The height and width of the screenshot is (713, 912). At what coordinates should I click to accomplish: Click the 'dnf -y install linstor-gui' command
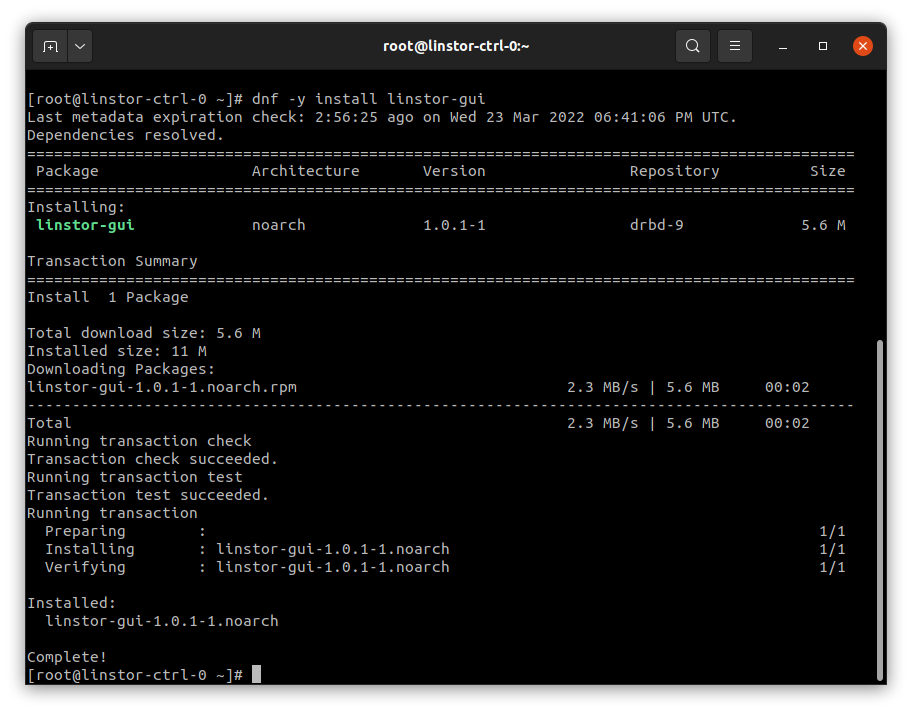pos(368,99)
